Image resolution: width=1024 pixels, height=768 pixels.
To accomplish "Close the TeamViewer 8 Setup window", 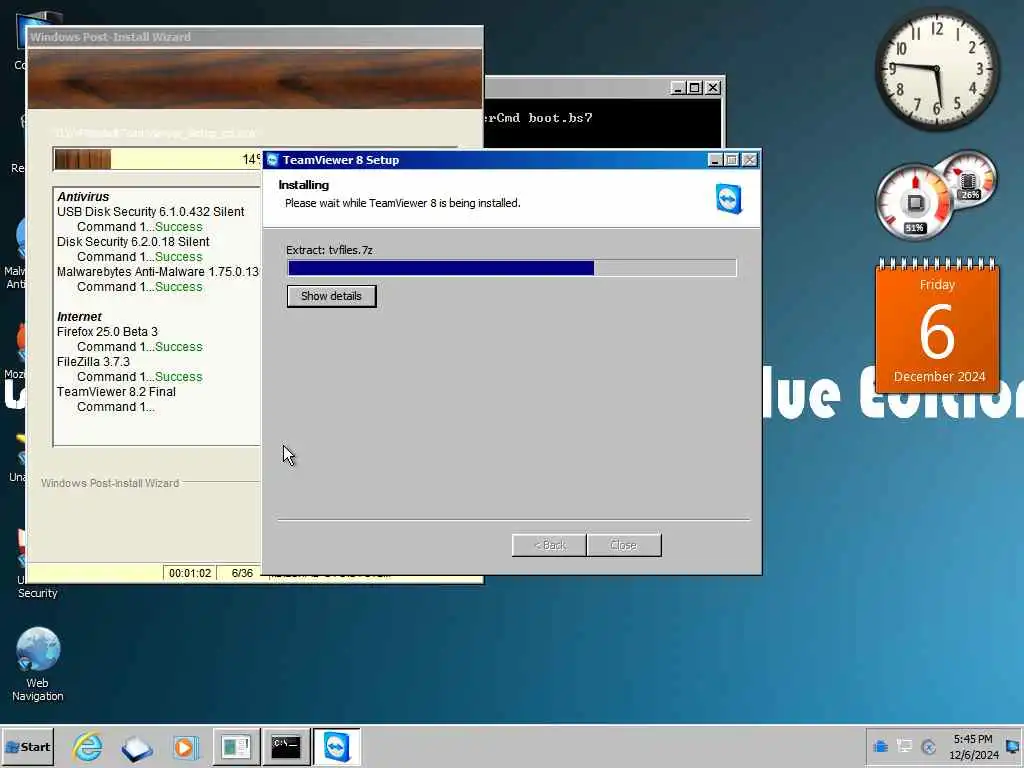I will [750, 160].
